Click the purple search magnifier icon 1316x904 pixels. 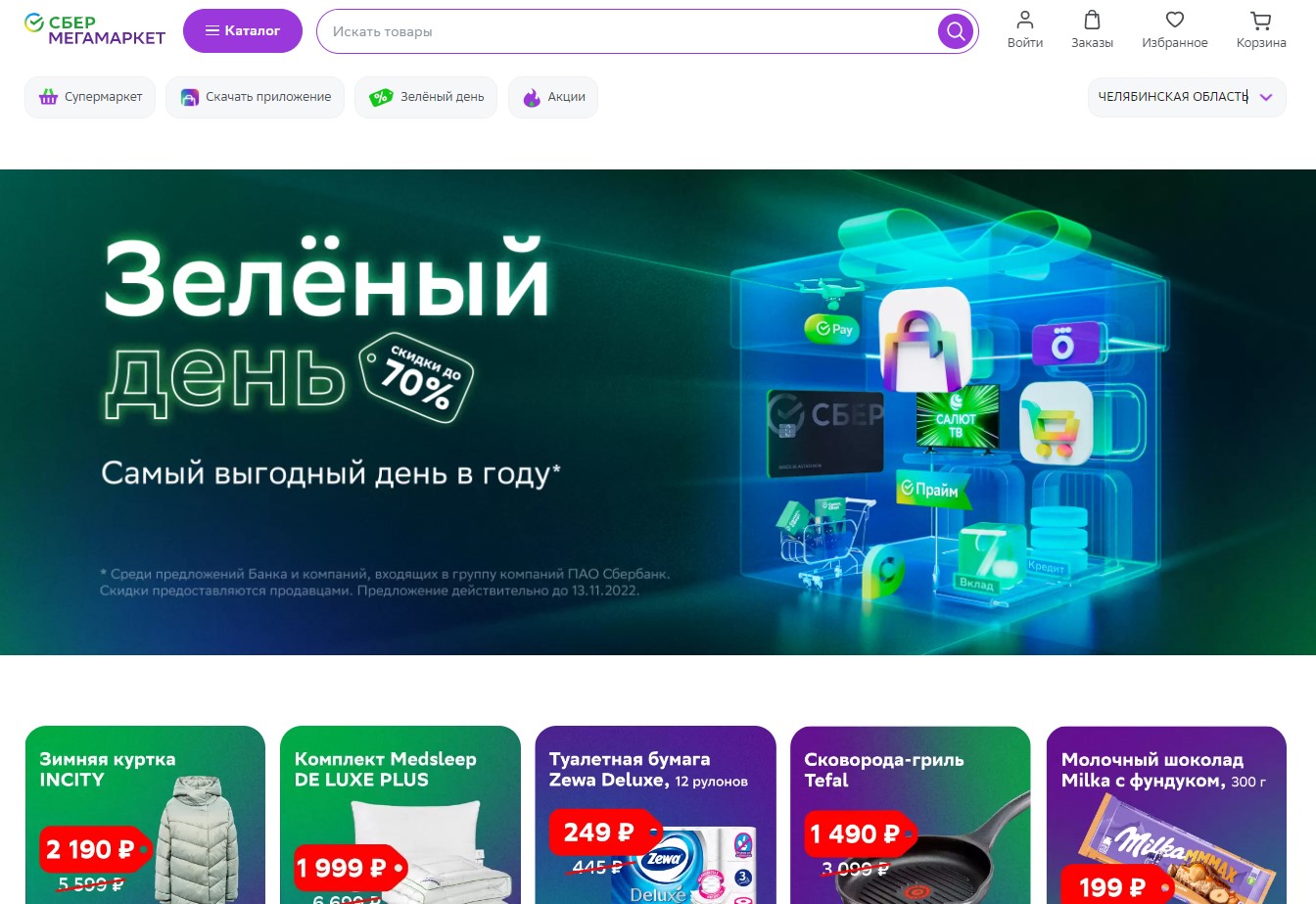pos(956,31)
